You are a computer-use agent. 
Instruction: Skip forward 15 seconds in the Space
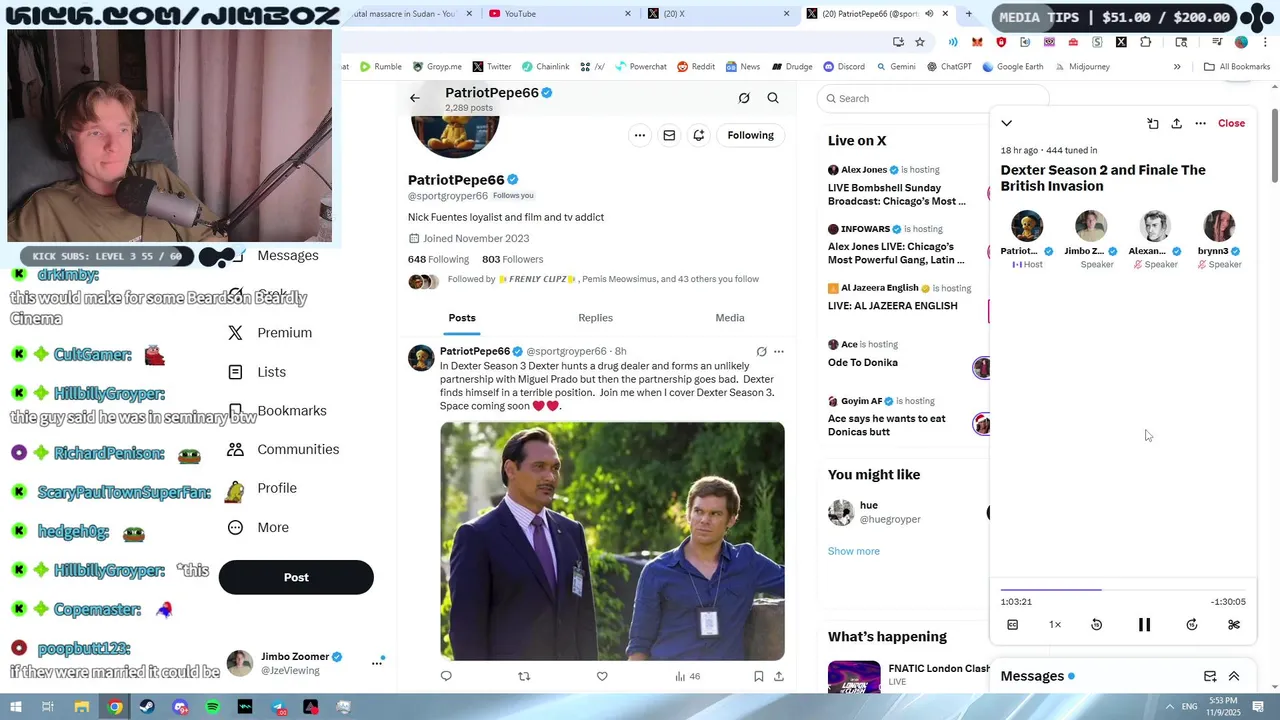click(x=1191, y=625)
